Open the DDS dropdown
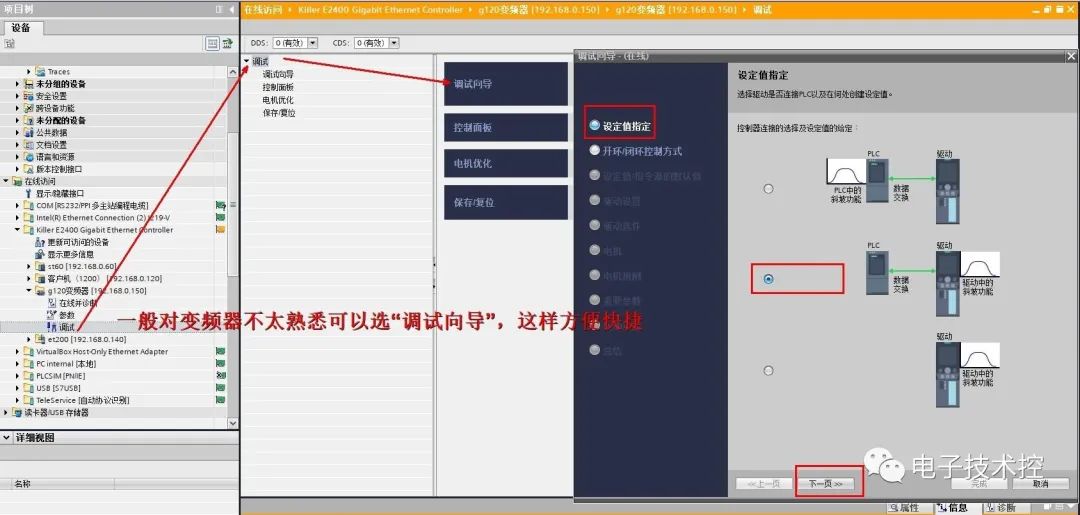Screen dimensions: 1080x515 [x=313, y=43]
